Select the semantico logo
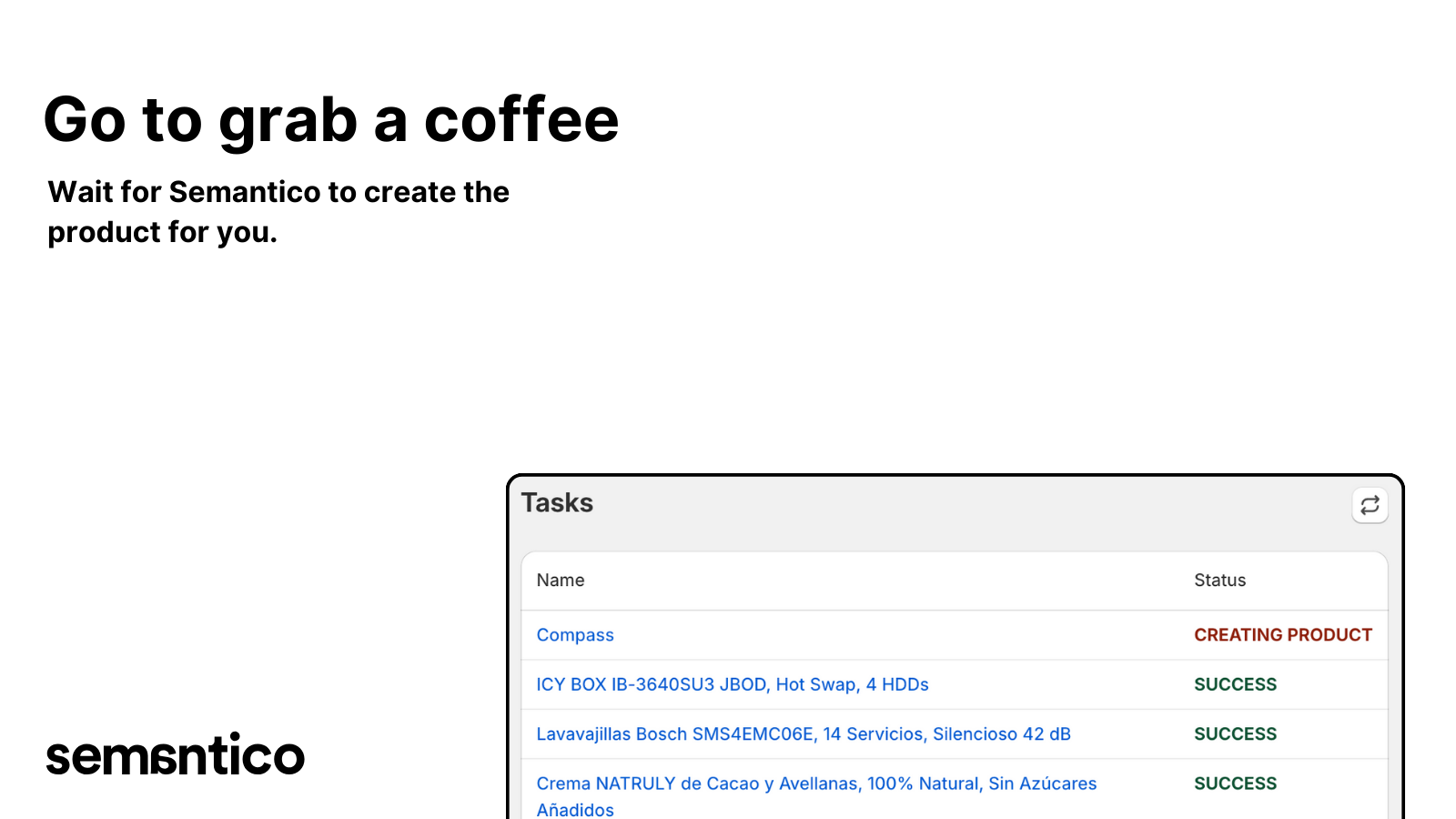Viewport: 1456px width, 819px height. pyautogui.click(x=175, y=755)
